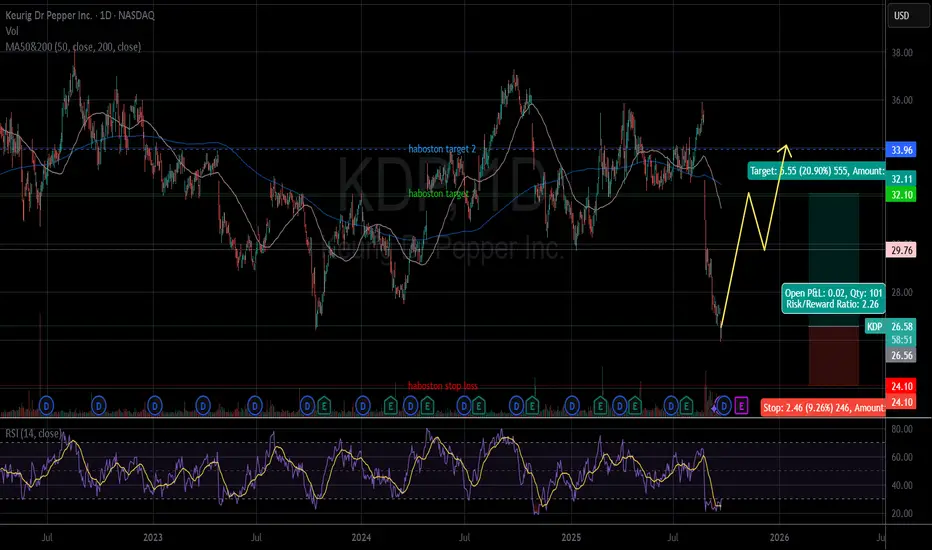Click the RSI 60.00 scale value
Screen dimensions: 932x550
[x=902, y=457]
